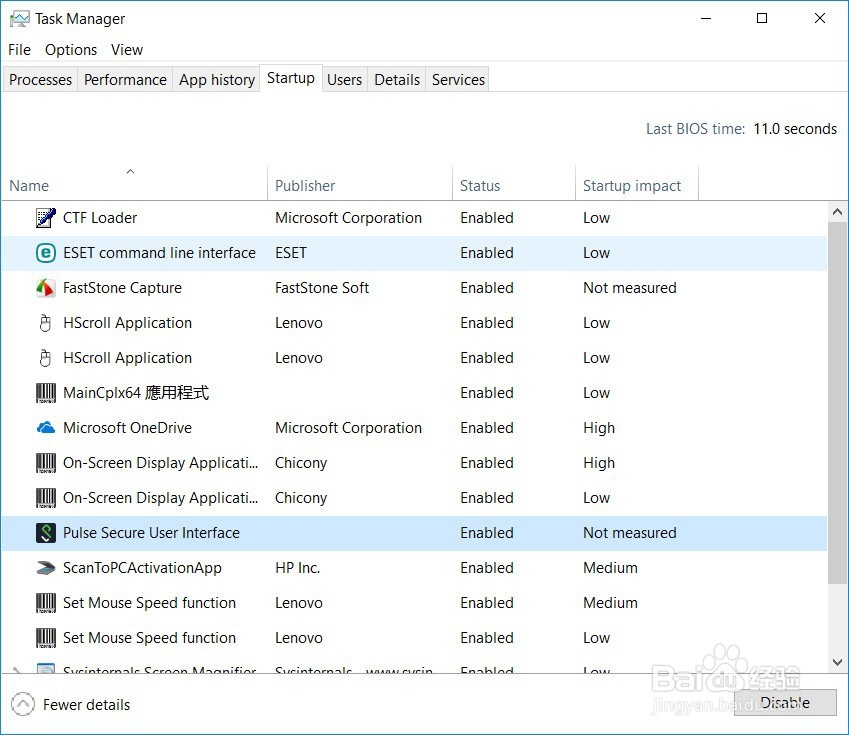Open the File menu
Viewport: 849px width, 735px height.
[20, 50]
